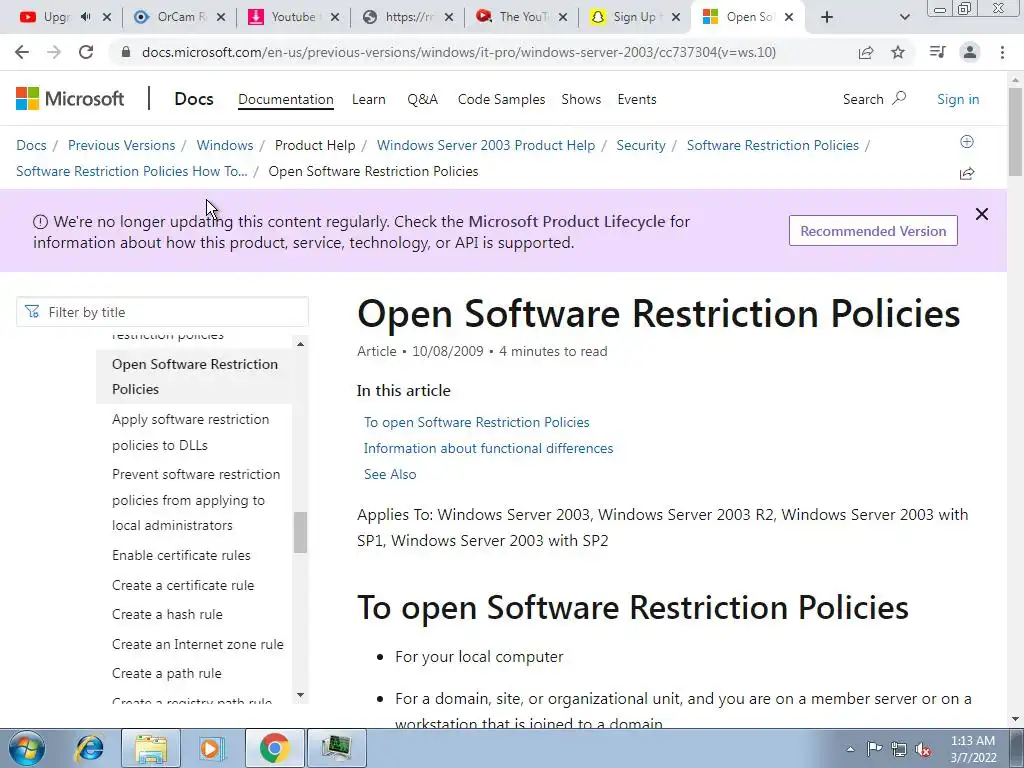Open the Shows menu item
Image resolution: width=1024 pixels, height=768 pixels.
[581, 99]
